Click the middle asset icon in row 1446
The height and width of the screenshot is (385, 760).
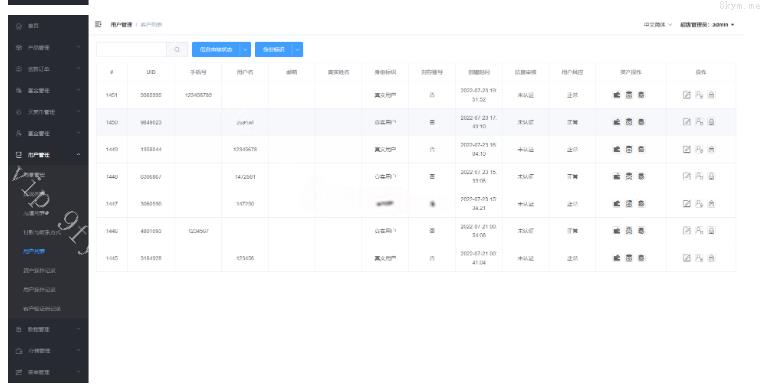click(629, 231)
